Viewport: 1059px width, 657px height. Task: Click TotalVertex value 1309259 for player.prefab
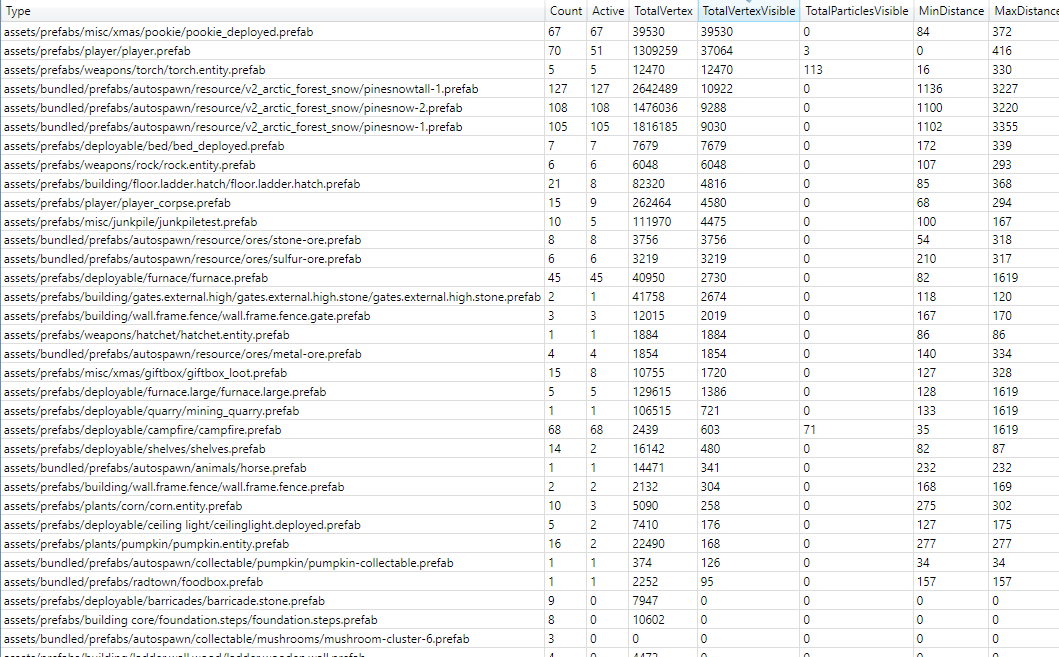(x=655, y=51)
